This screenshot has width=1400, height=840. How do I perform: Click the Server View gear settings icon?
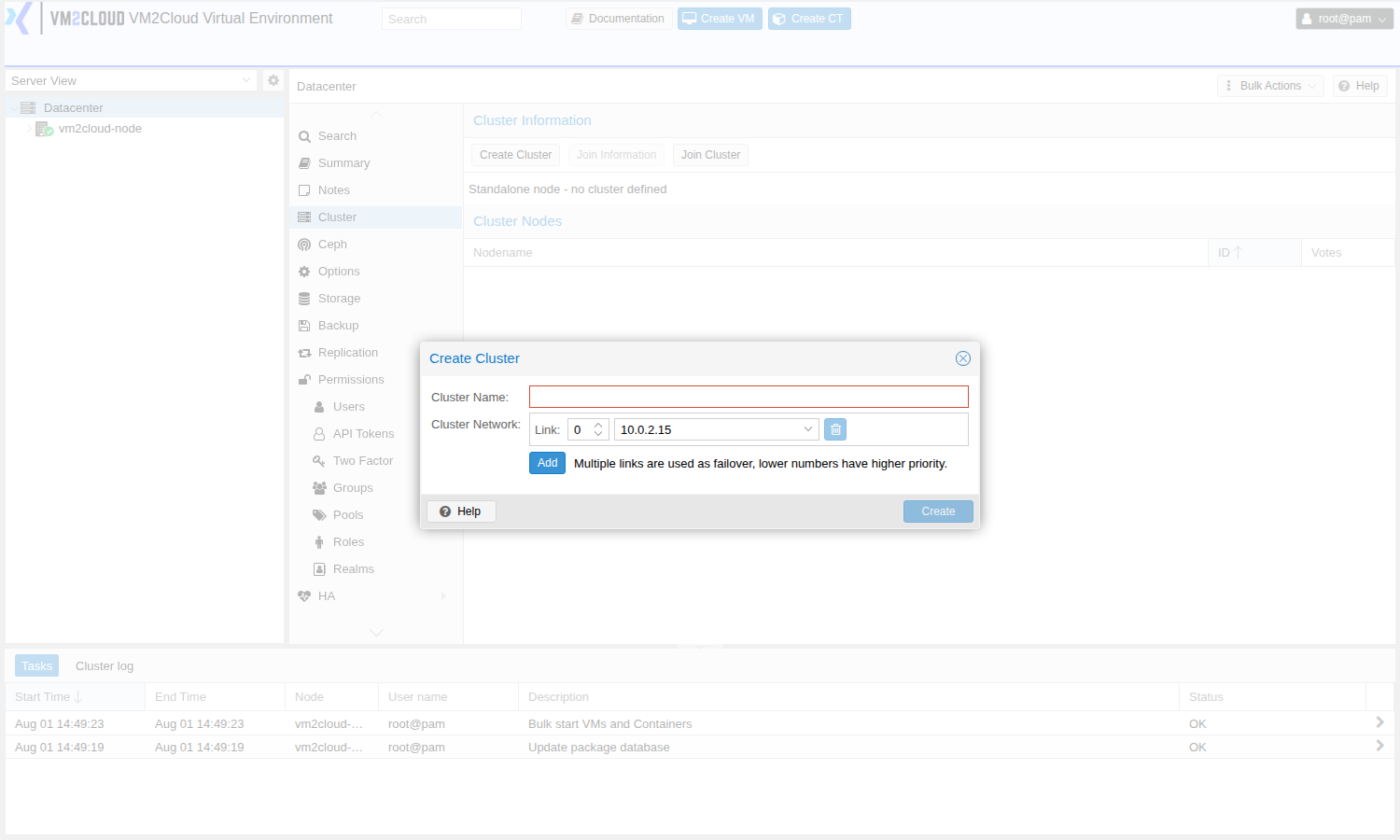click(x=273, y=80)
